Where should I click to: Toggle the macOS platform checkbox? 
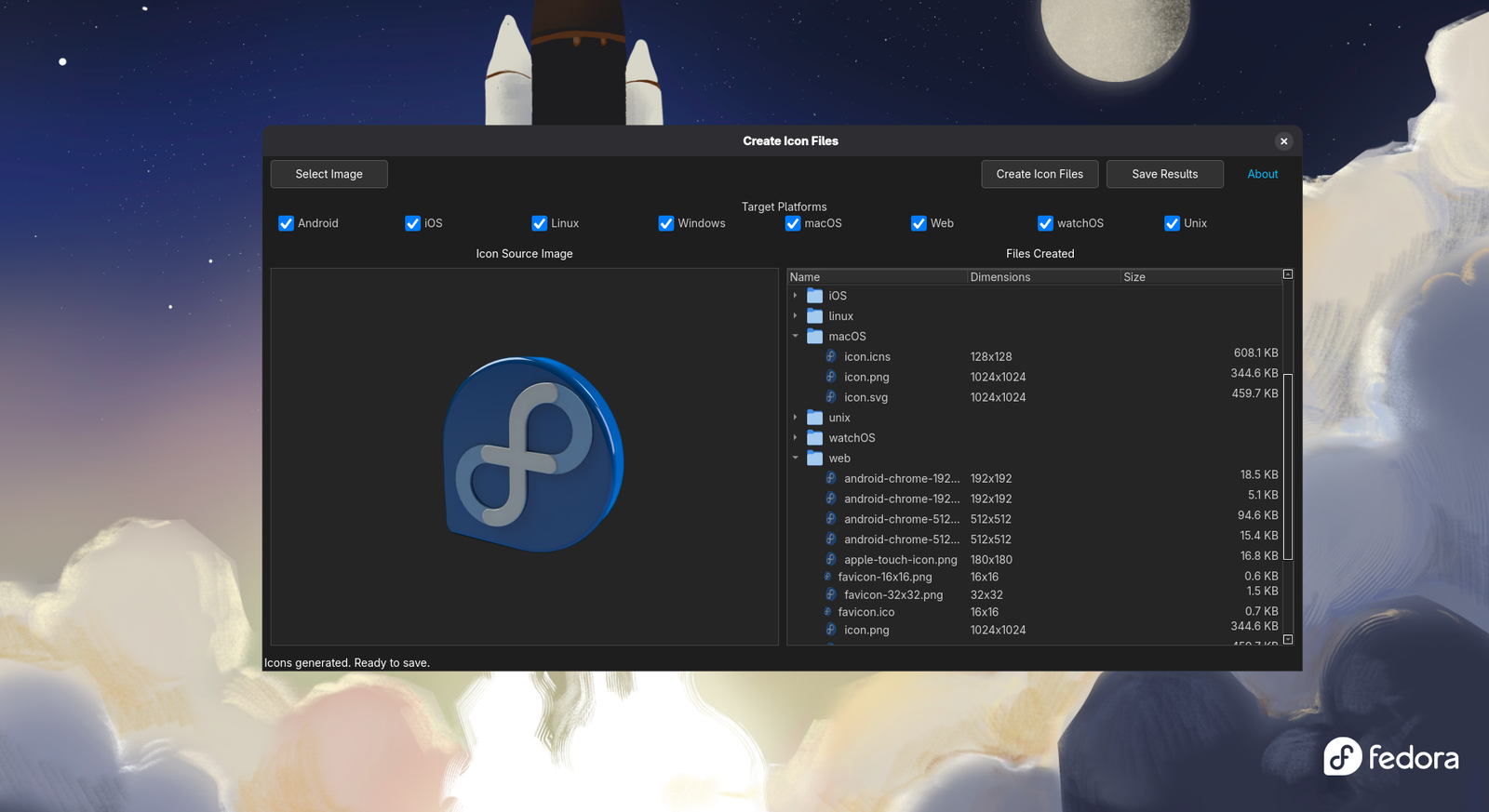(792, 223)
